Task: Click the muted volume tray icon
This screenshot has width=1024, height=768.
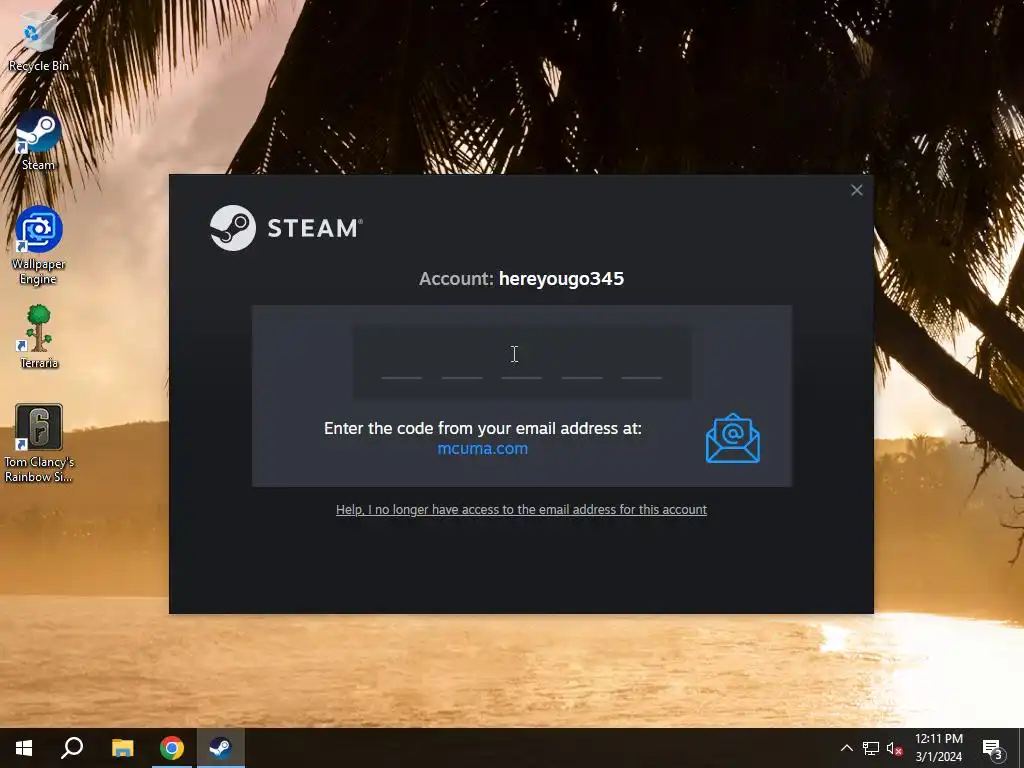Action: point(894,748)
